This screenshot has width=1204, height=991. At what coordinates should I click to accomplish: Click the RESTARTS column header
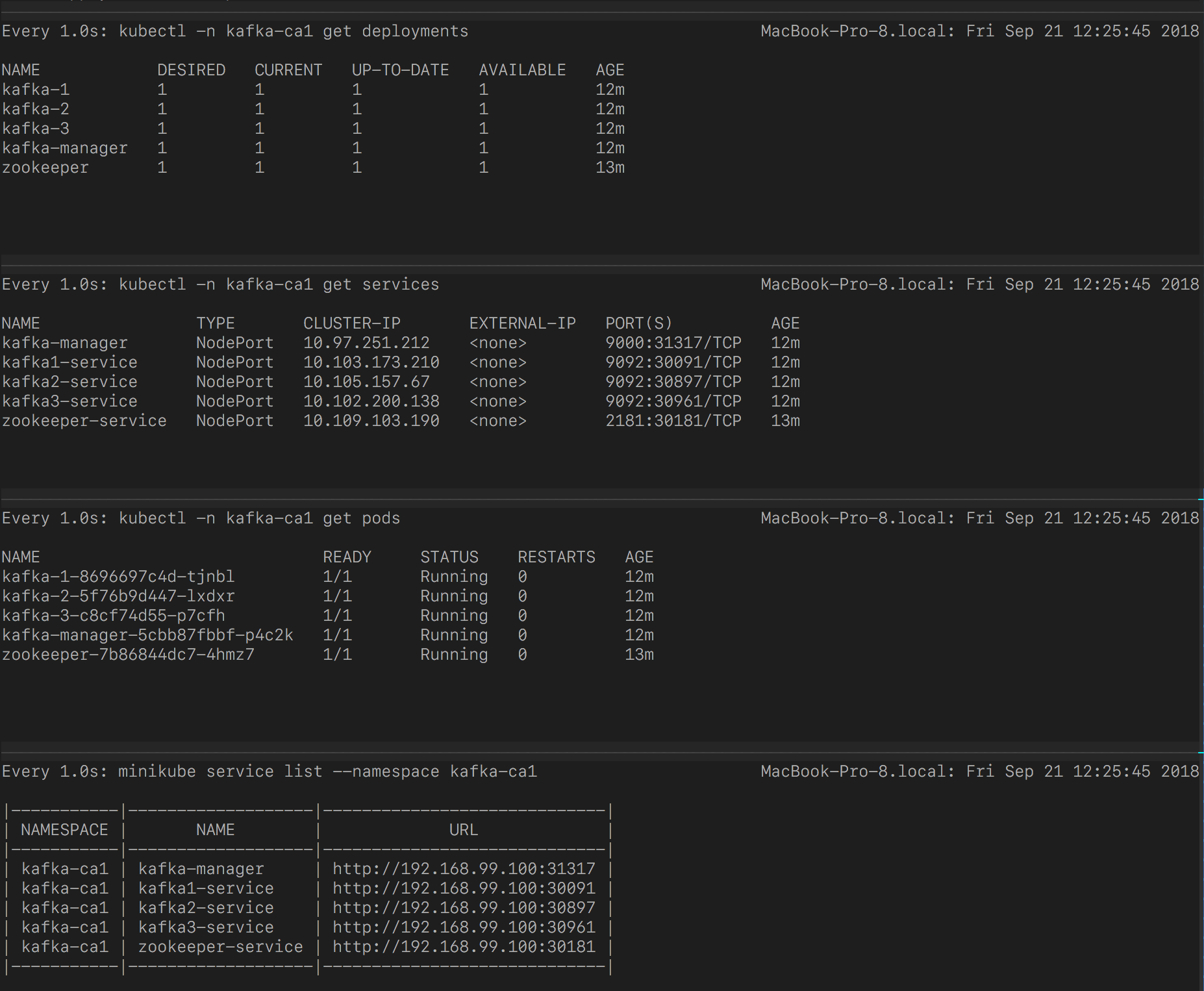pyautogui.click(x=557, y=557)
